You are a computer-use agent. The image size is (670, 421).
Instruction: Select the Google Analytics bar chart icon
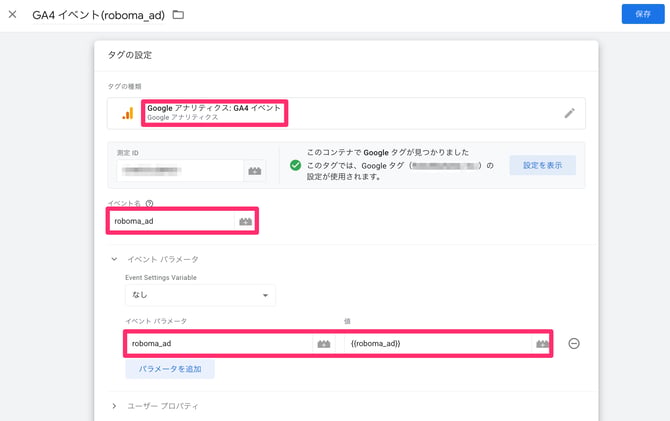pyautogui.click(x=128, y=113)
